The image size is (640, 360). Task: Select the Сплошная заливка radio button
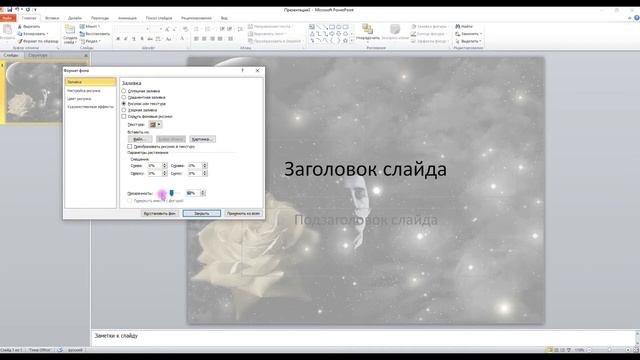click(x=124, y=91)
